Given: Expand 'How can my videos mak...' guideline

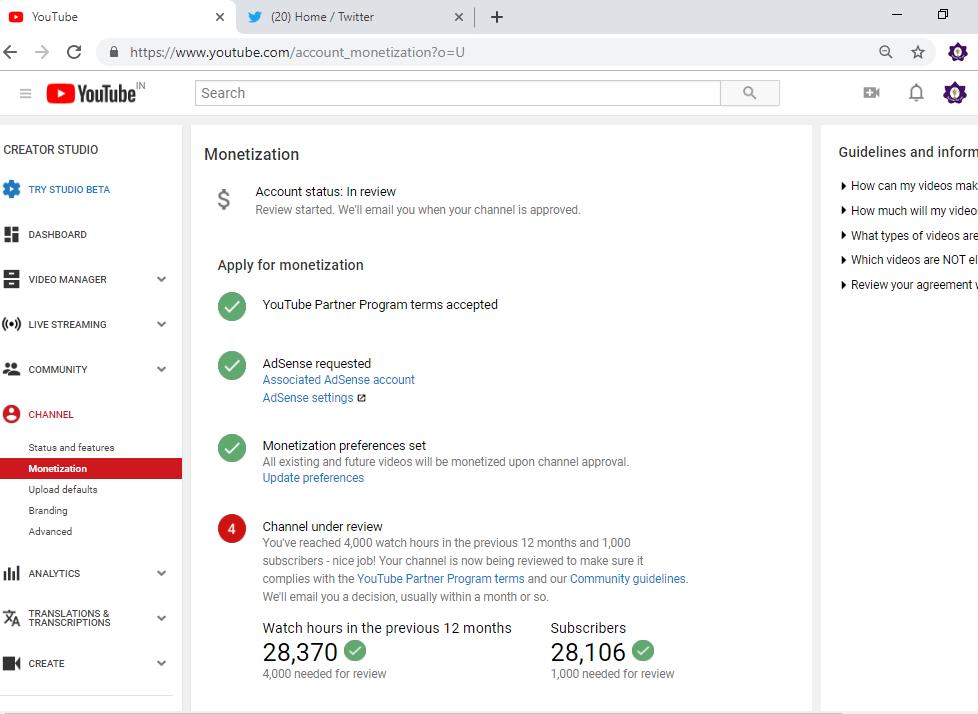Looking at the screenshot, I should (x=908, y=186).
